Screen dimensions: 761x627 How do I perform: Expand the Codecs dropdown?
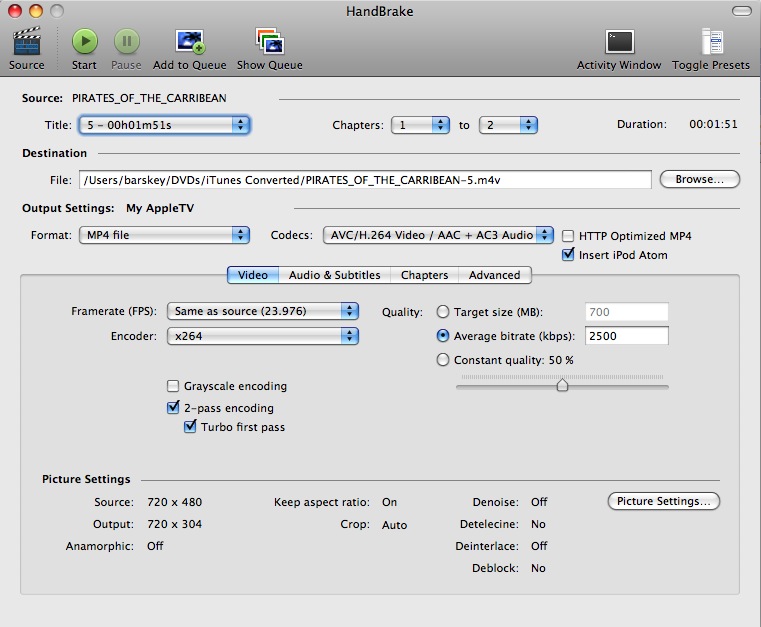tap(438, 235)
